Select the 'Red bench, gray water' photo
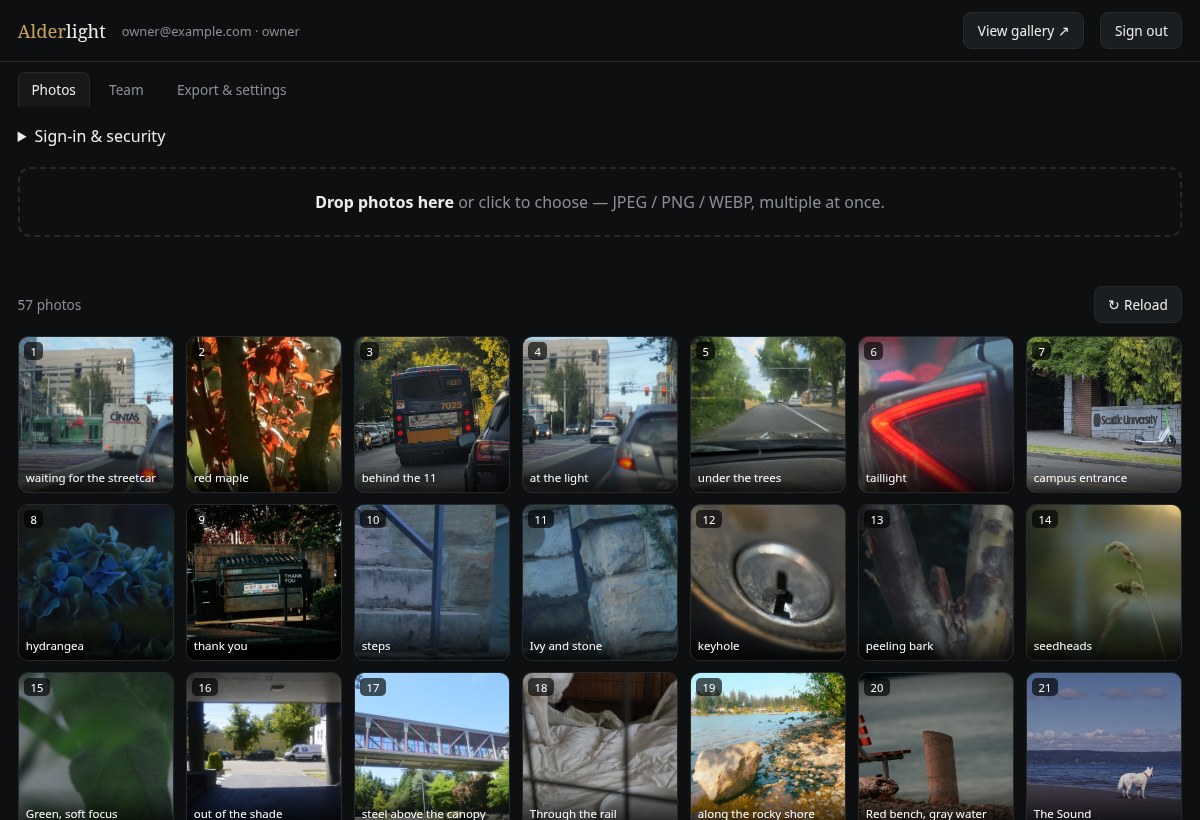 [936, 746]
